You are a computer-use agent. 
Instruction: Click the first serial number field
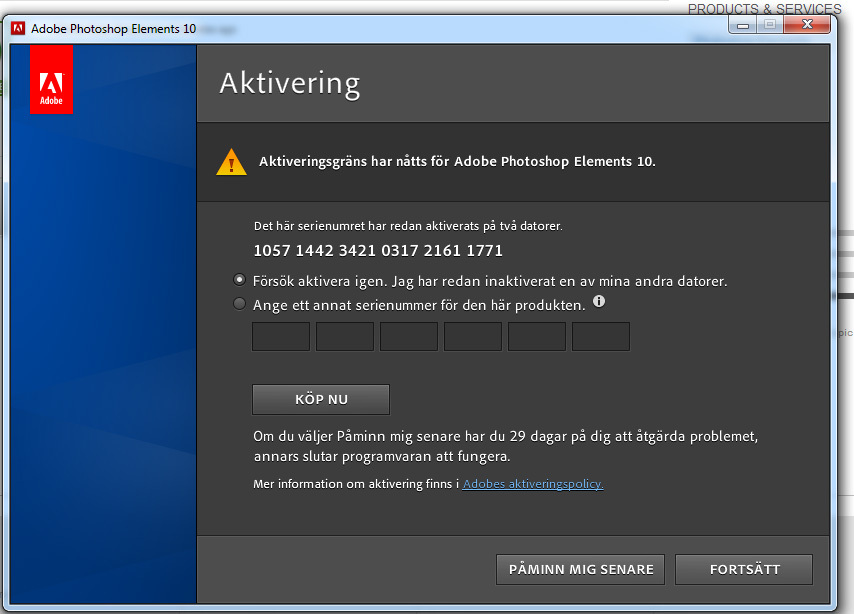click(281, 336)
